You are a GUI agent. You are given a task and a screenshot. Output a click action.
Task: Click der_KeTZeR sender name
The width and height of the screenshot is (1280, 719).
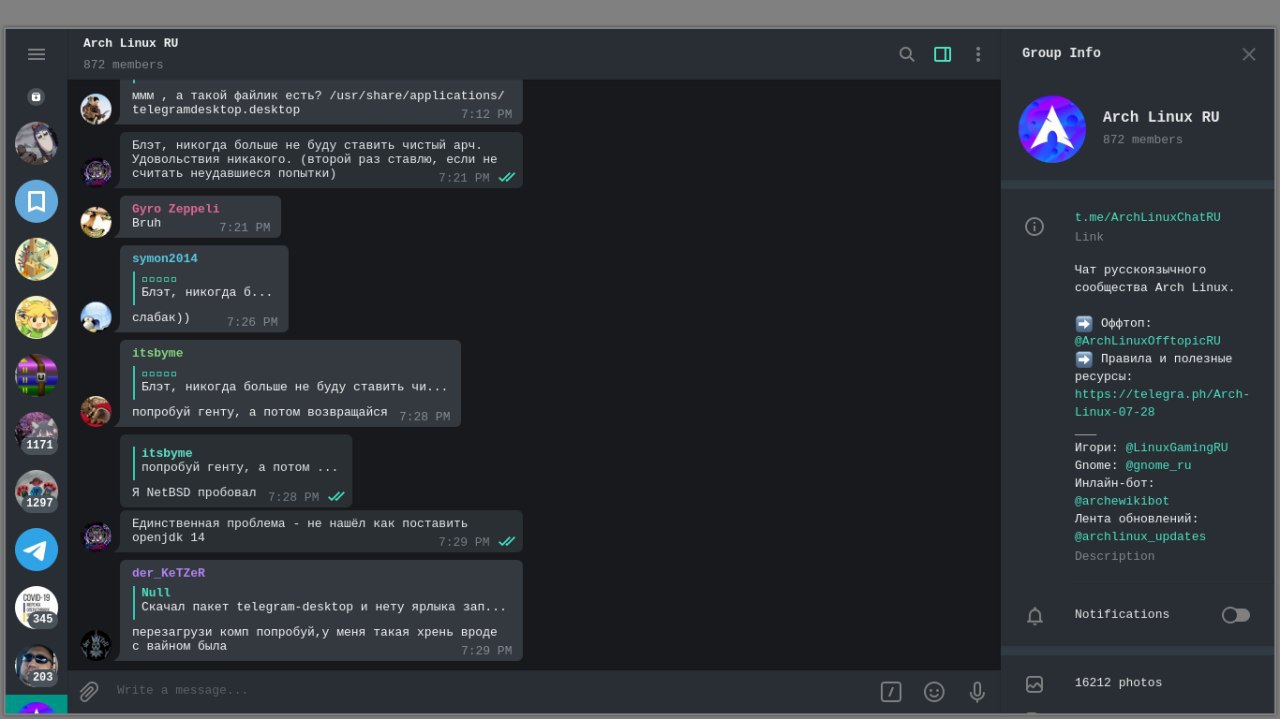pos(168,573)
